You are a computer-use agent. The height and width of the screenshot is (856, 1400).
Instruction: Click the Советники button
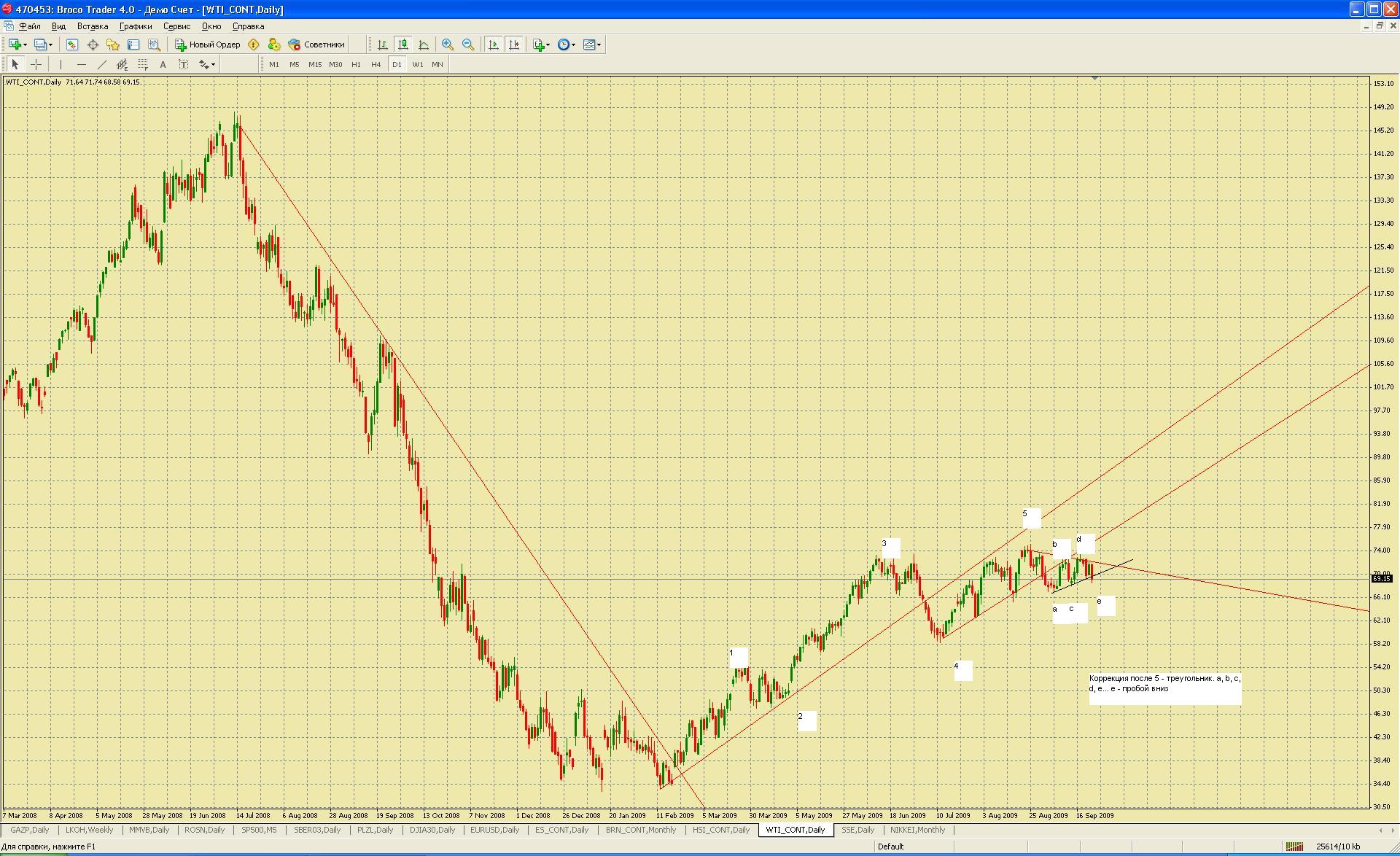(x=316, y=44)
